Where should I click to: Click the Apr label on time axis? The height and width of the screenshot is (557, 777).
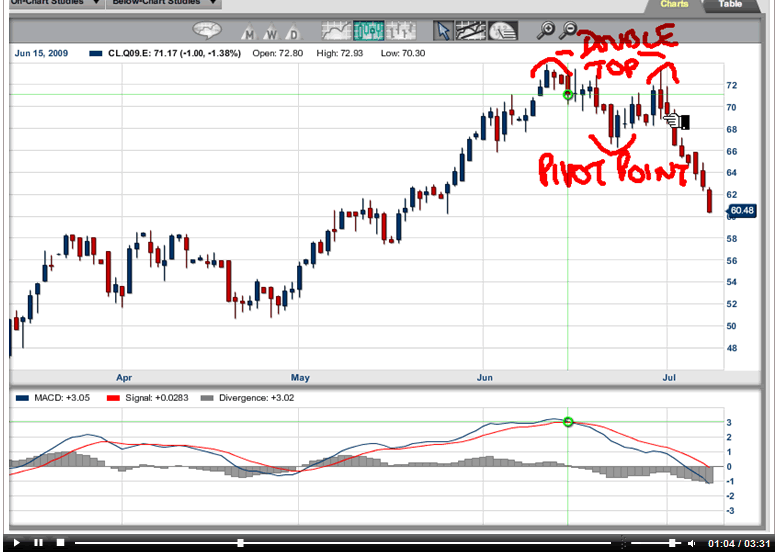(124, 378)
